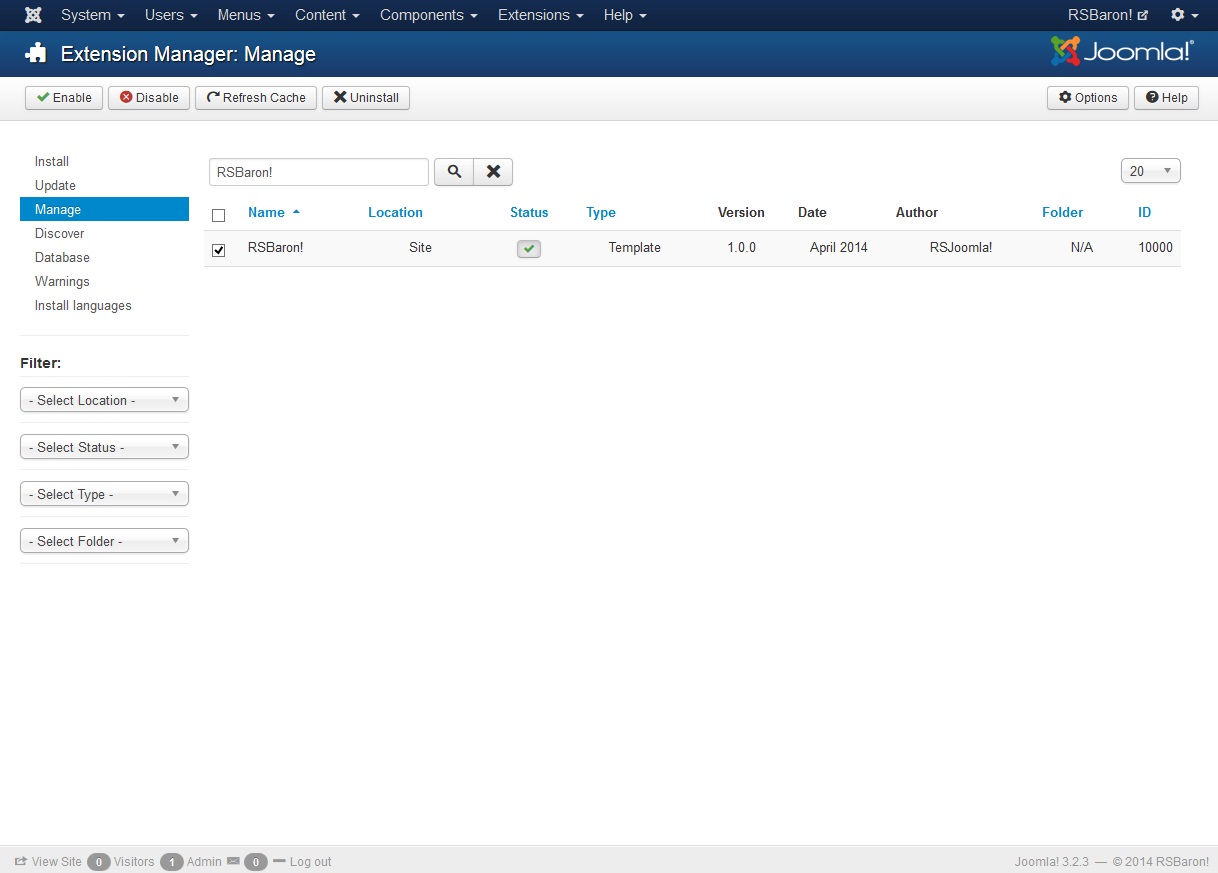Viewport: 1218px width, 873px height.
Task: Click the RSJoomla! author cell
Action: tap(961, 247)
